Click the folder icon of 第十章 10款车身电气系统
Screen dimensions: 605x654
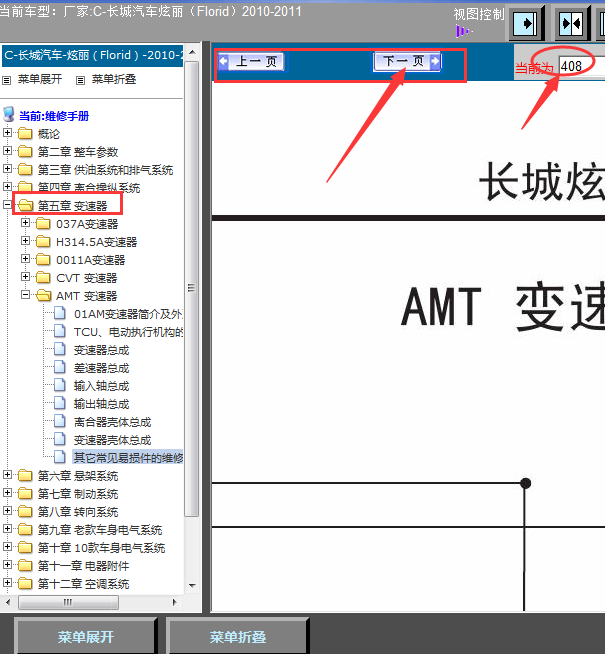pos(25,547)
